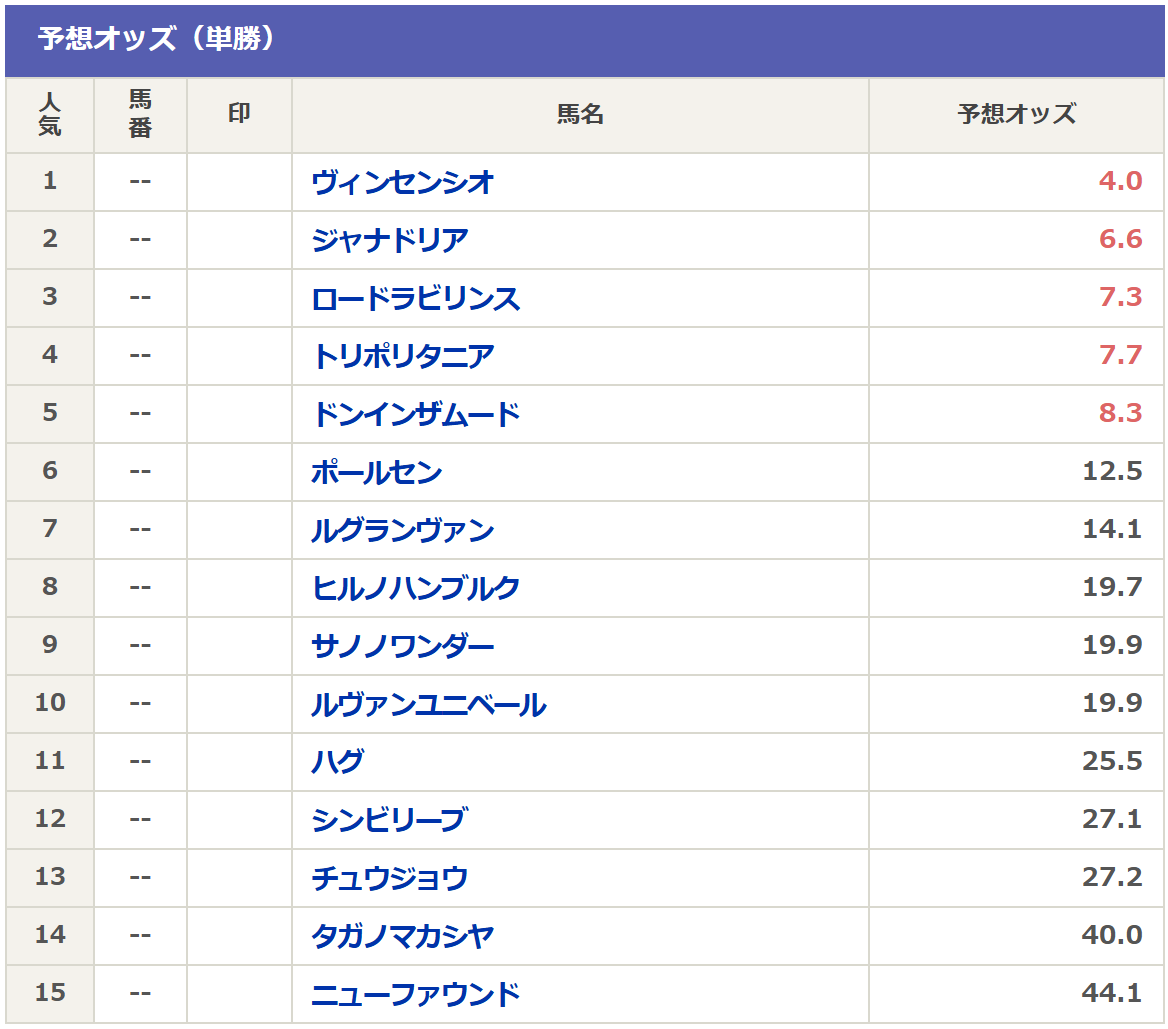This screenshot has width=1168, height=1029.
Task: Open horse link ジャナドリア
Action: [390, 240]
